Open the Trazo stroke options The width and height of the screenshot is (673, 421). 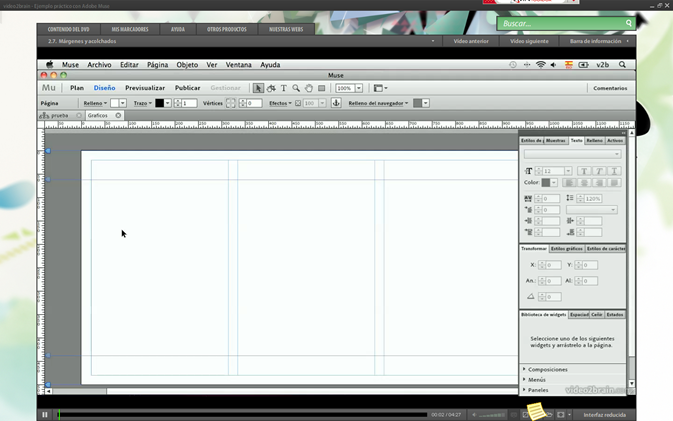coord(142,103)
